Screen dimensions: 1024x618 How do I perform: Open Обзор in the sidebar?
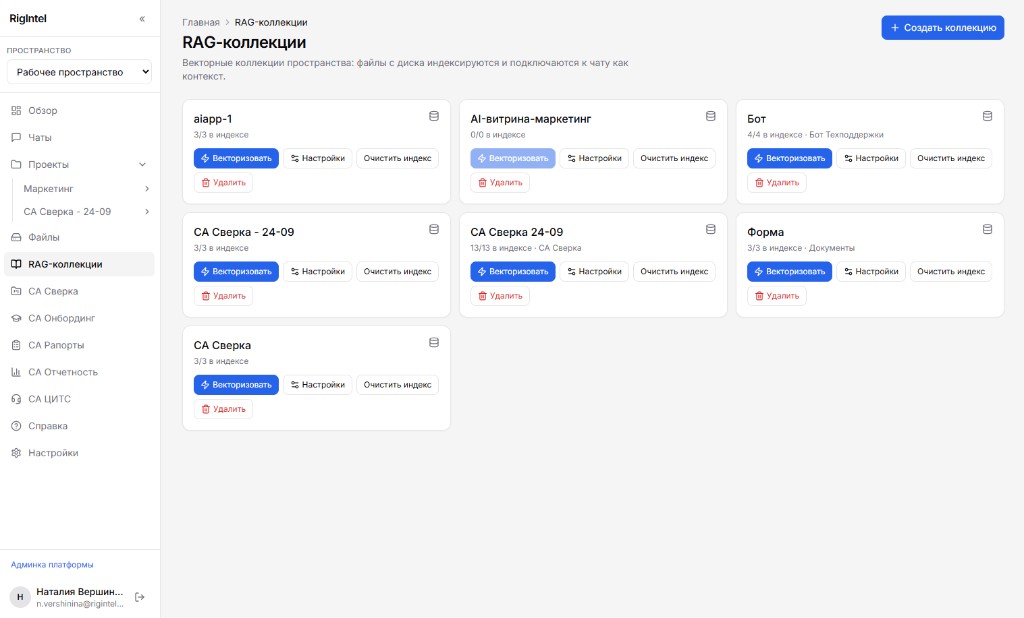pos(79,111)
